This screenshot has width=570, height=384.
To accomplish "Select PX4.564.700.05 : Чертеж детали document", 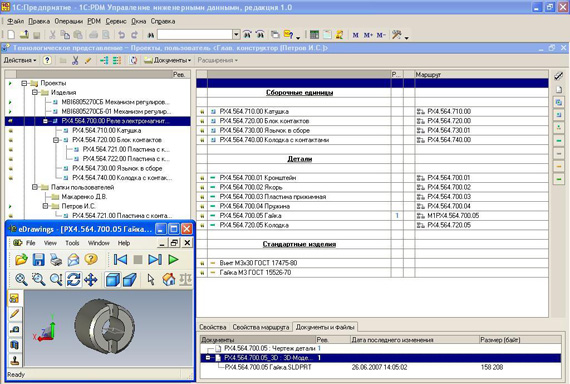I will pos(269,348).
